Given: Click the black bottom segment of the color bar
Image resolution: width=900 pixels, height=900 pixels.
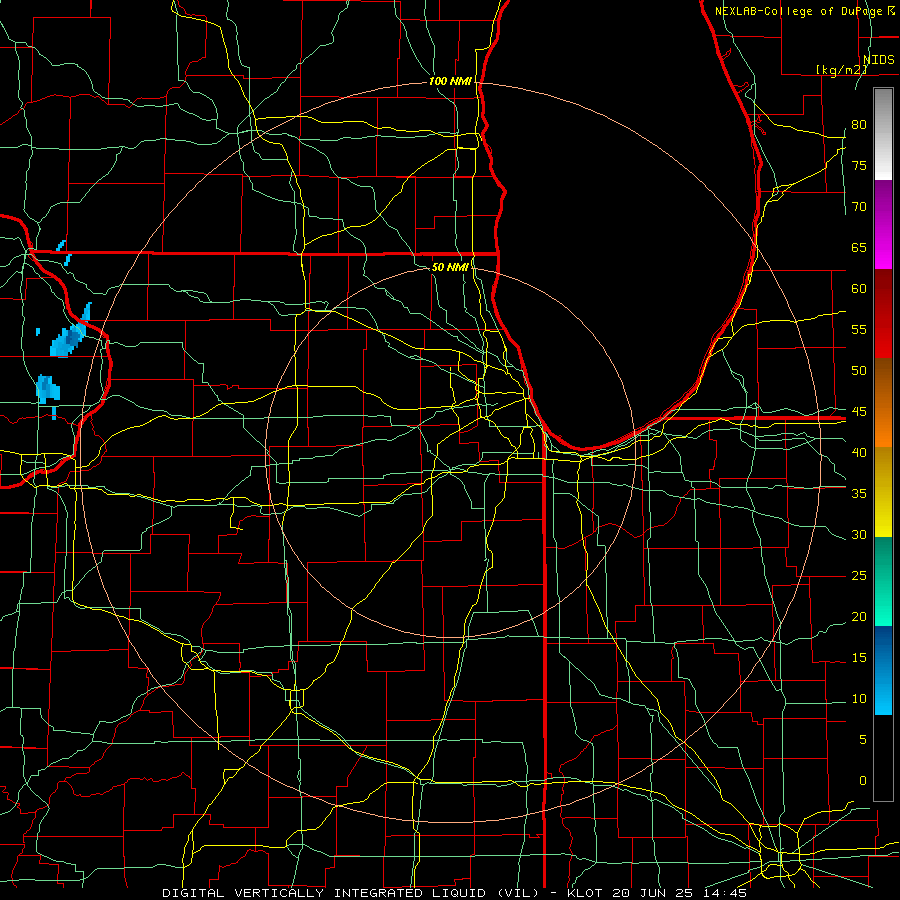Looking at the screenshot, I should [x=883, y=758].
